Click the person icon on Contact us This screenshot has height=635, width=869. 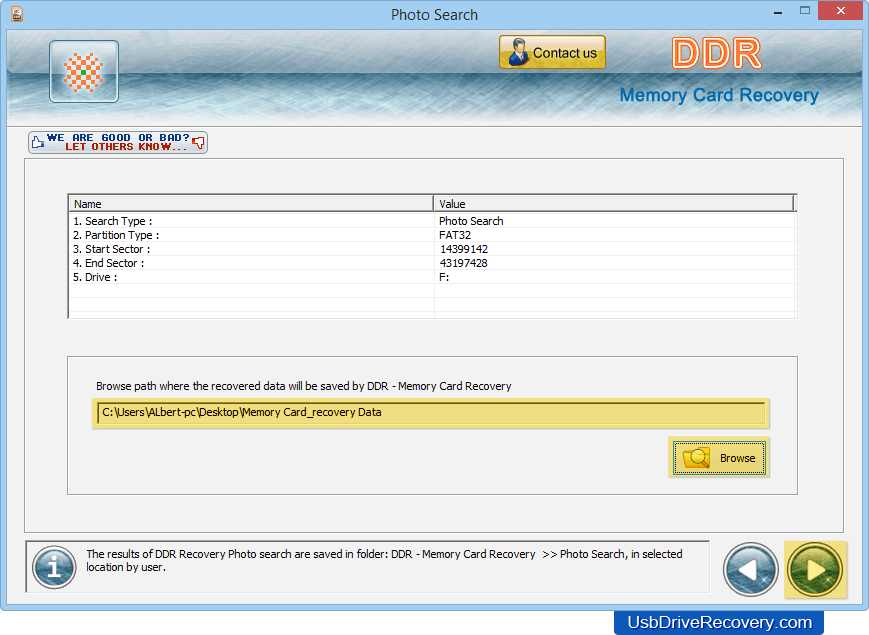[518, 52]
